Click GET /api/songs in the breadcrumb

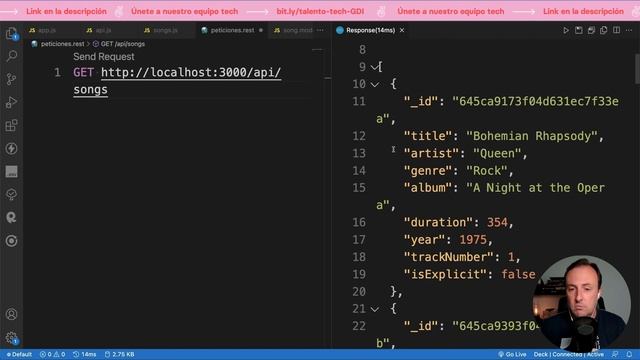pyautogui.click(x=122, y=44)
